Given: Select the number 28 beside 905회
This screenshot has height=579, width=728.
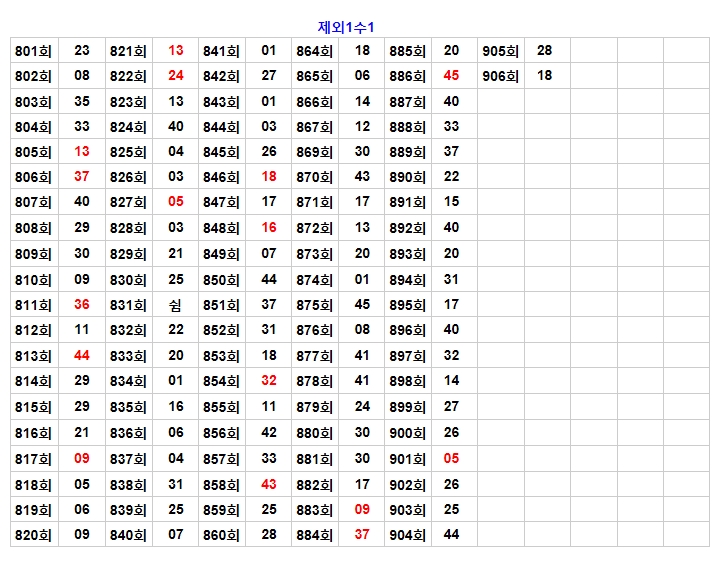Looking at the screenshot, I should pyautogui.click(x=544, y=51).
